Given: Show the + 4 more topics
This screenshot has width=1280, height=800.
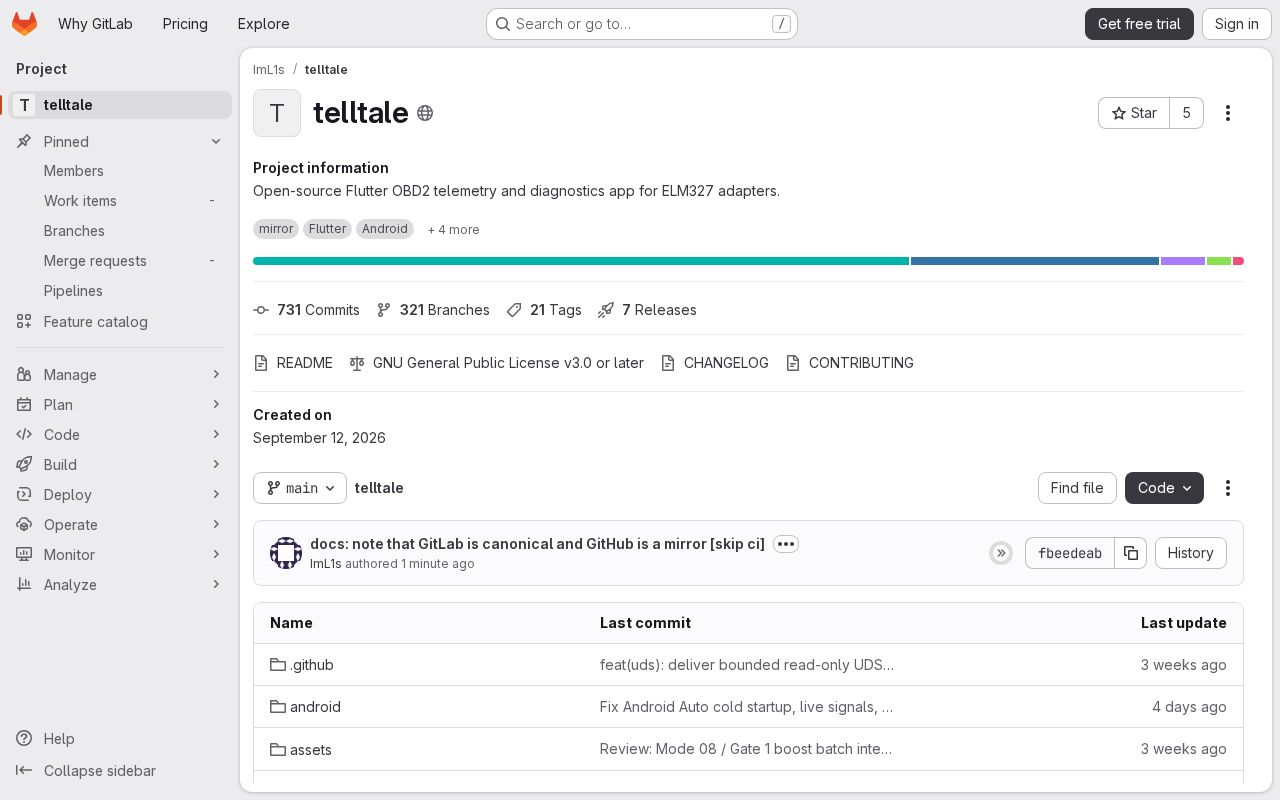Looking at the screenshot, I should coord(454,230).
